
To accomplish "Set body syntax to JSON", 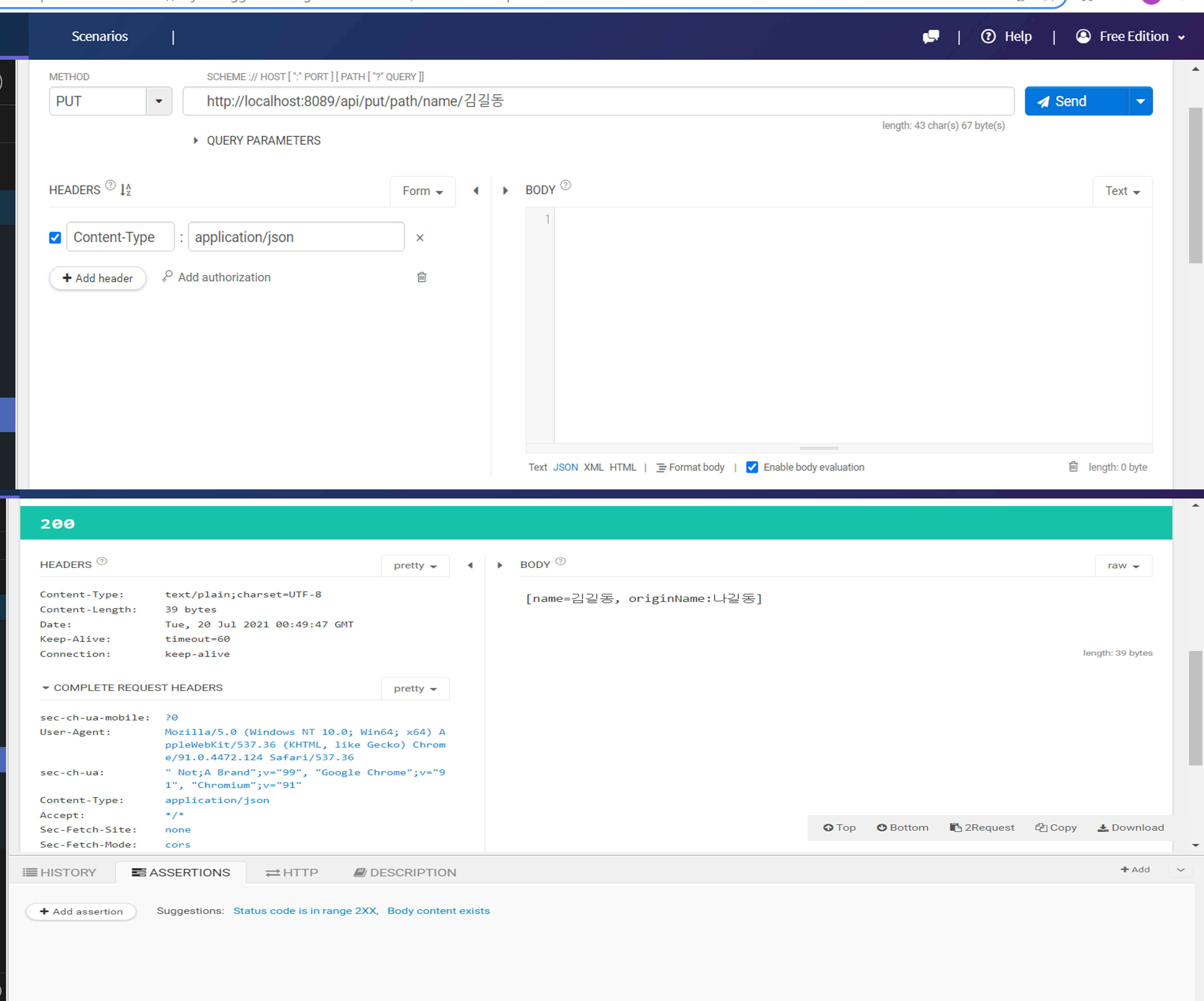I will (x=565, y=467).
